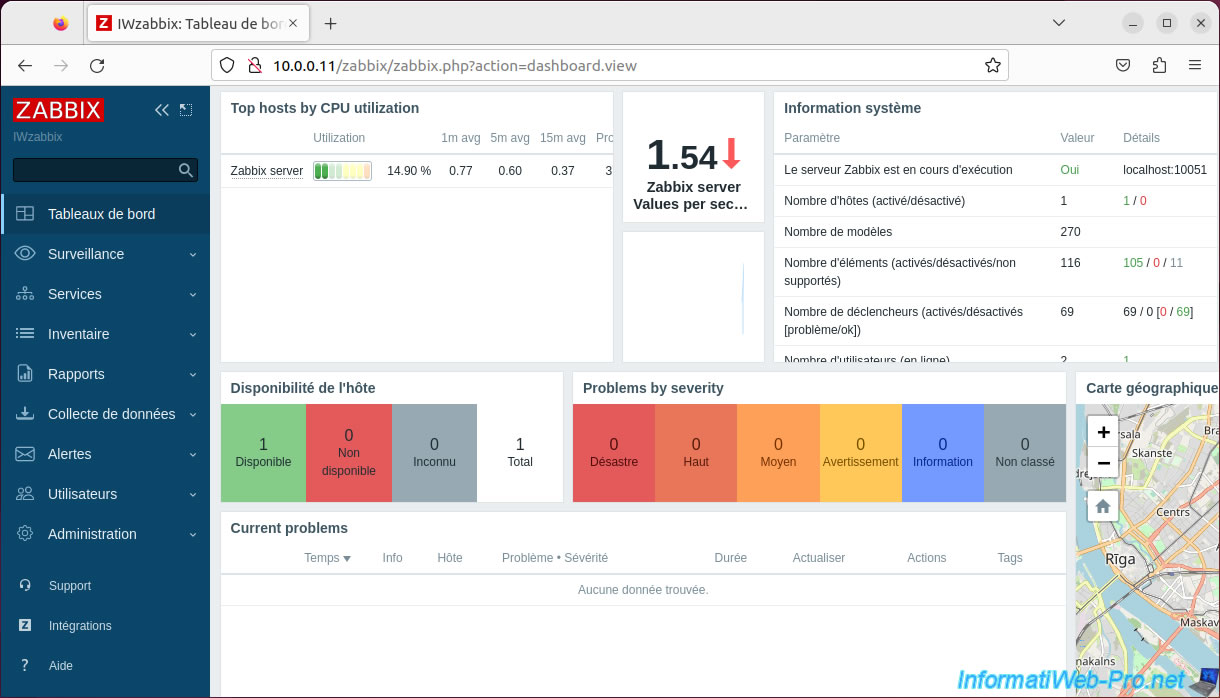Expand Collecte de données menu chevron
Screen dimensions: 1220x698
click(x=193, y=415)
